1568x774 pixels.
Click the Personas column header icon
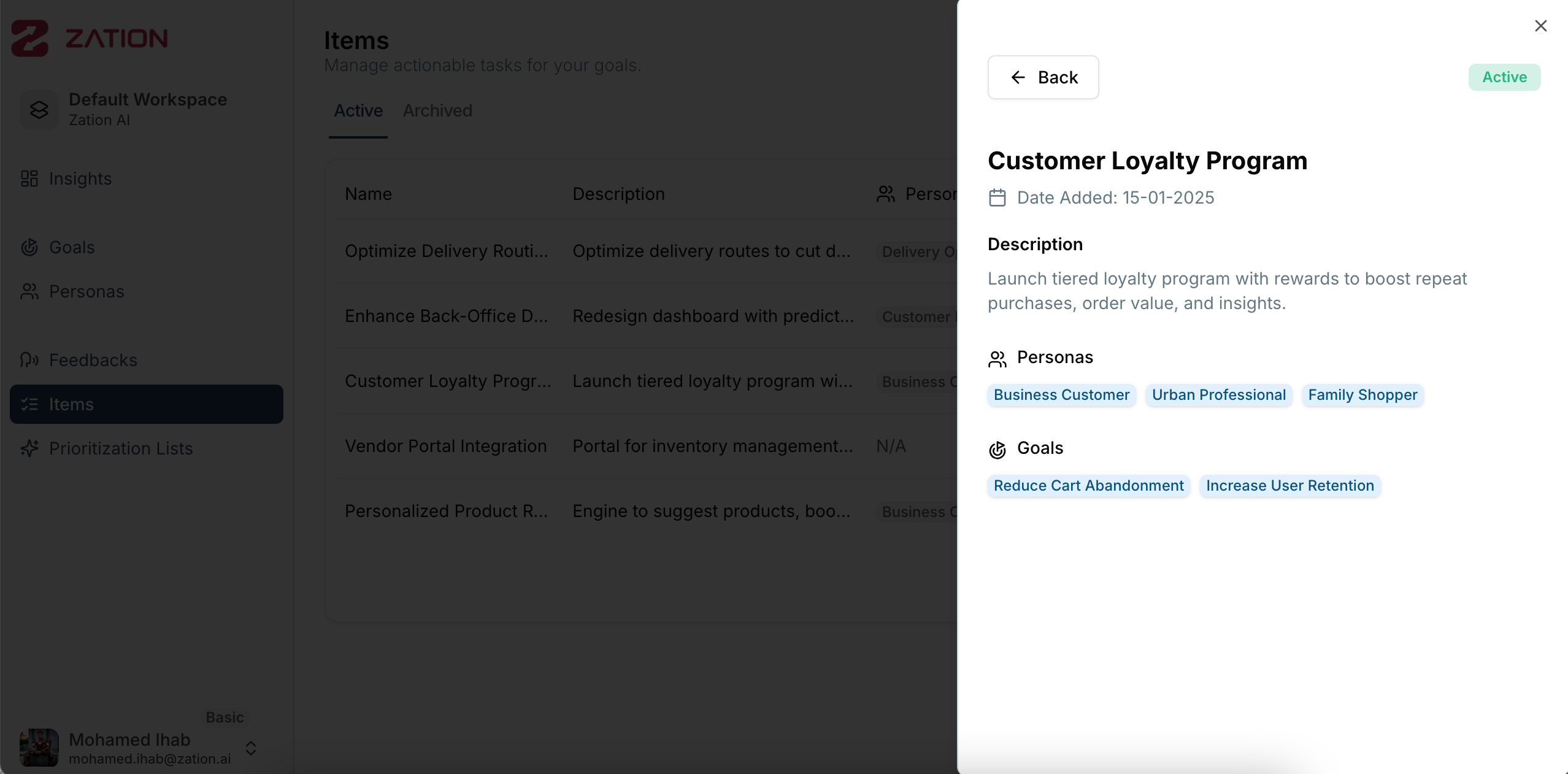pos(886,194)
